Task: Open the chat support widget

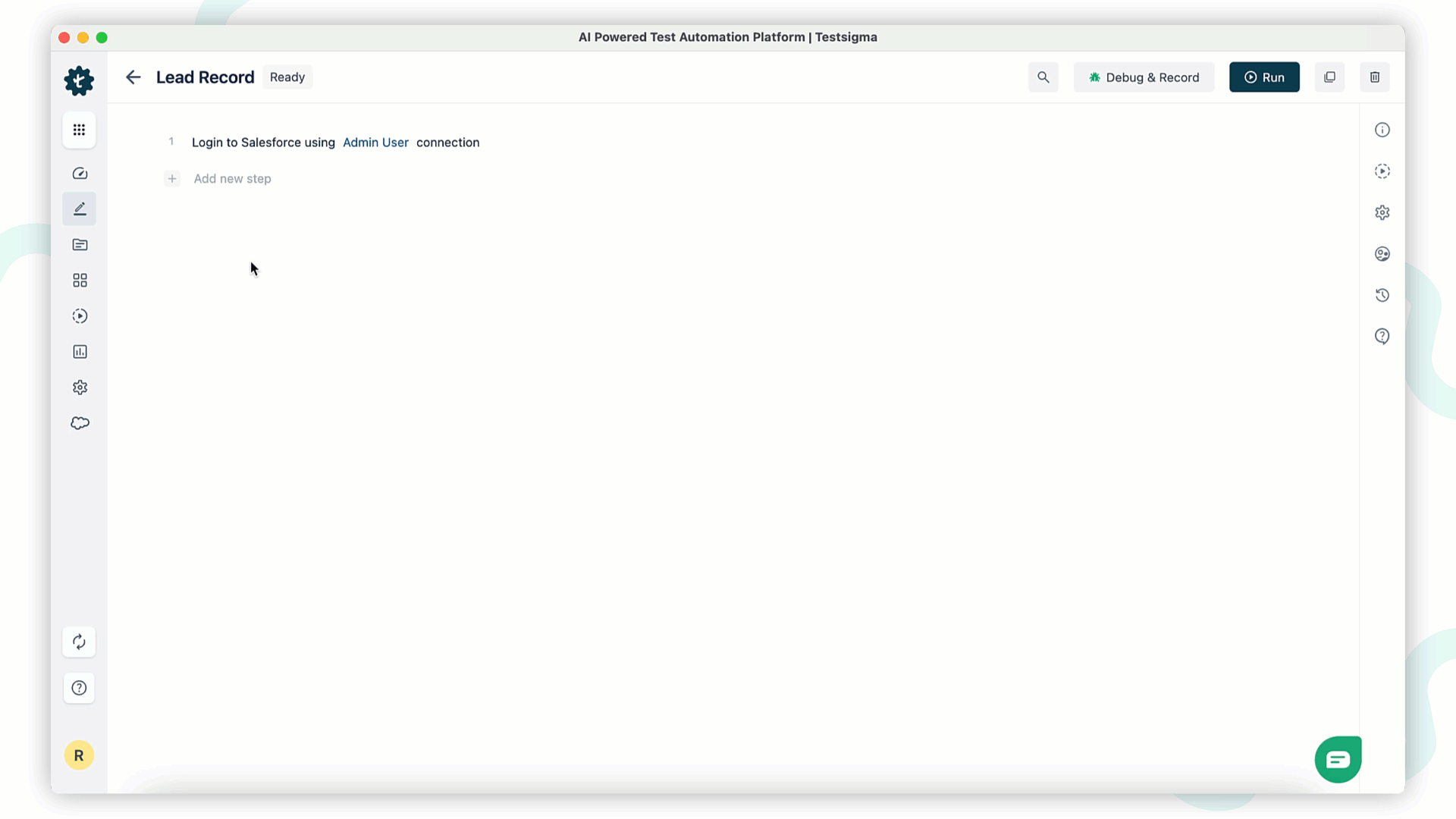Action: pyautogui.click(x=1338, y=759)
